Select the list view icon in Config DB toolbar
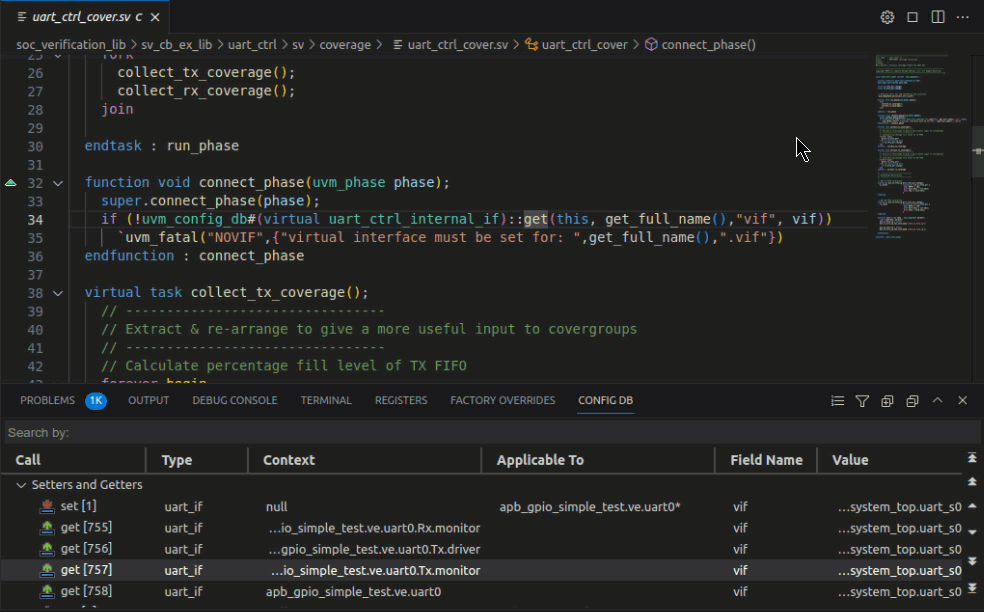The height and width of the screenshot is (612, 984). [837, 400]
